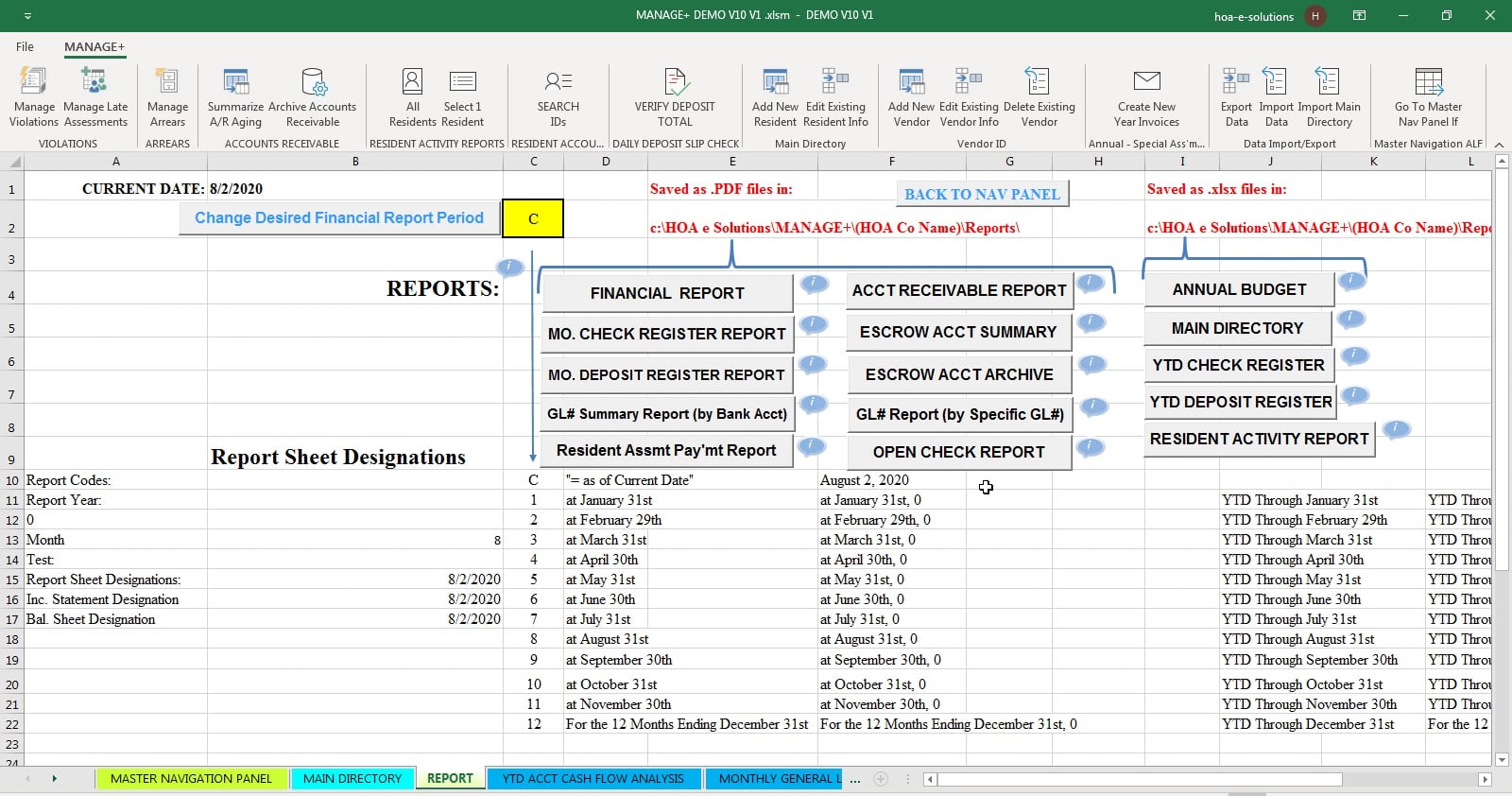Click BACK TO NAV PANEL button
Screen dimensions: 1512x796
point(982,195)
